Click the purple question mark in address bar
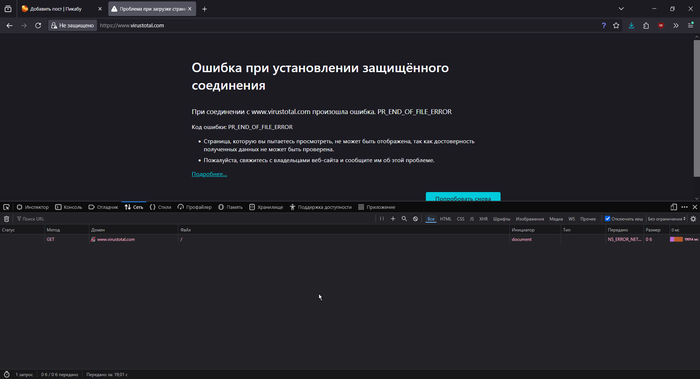700x379 pixels. [x=604, y=25]
